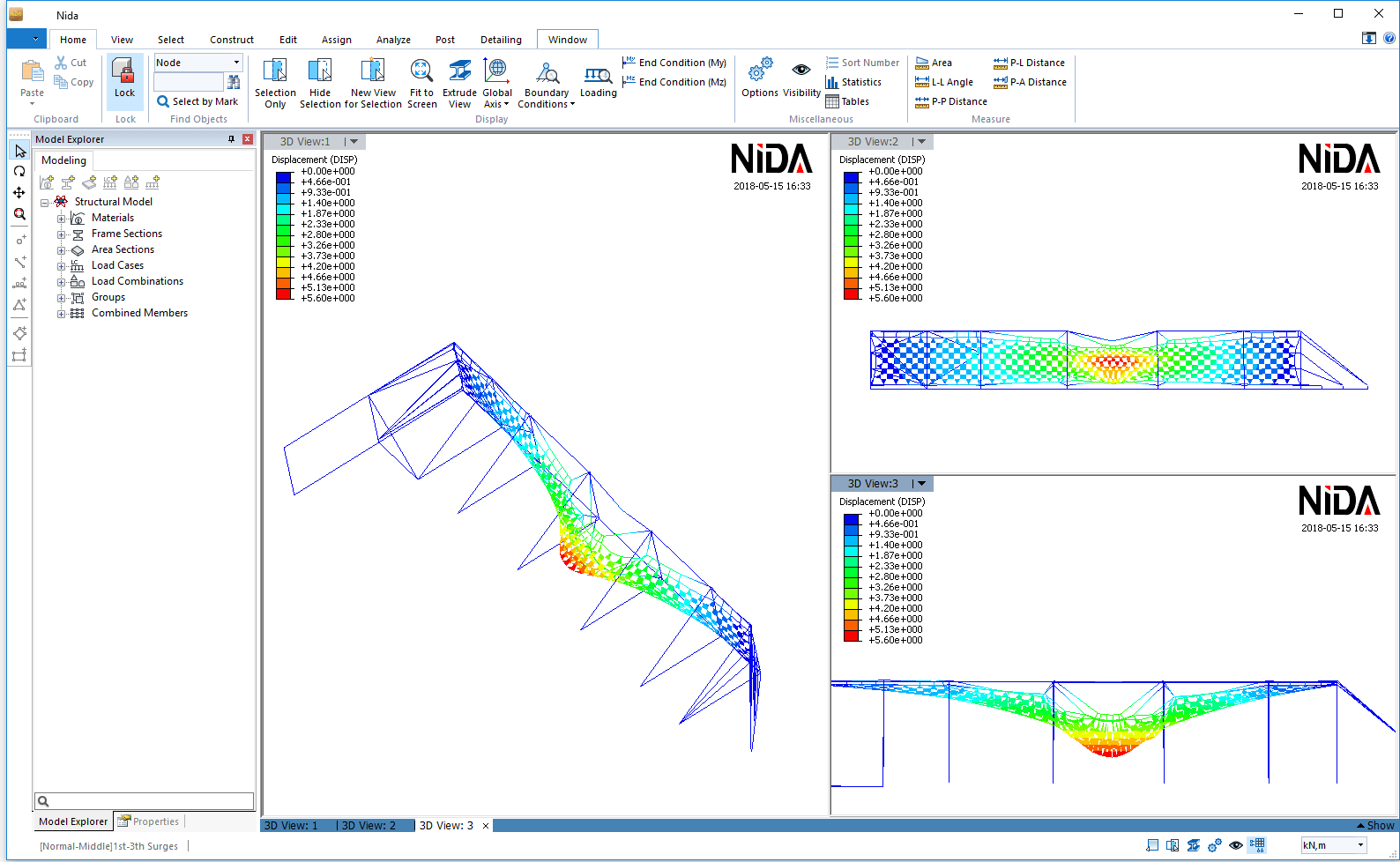This screenshot has width=1400, height=862.
Task: Activate the red zoom magnifier tool
Action: coord(19,214)
